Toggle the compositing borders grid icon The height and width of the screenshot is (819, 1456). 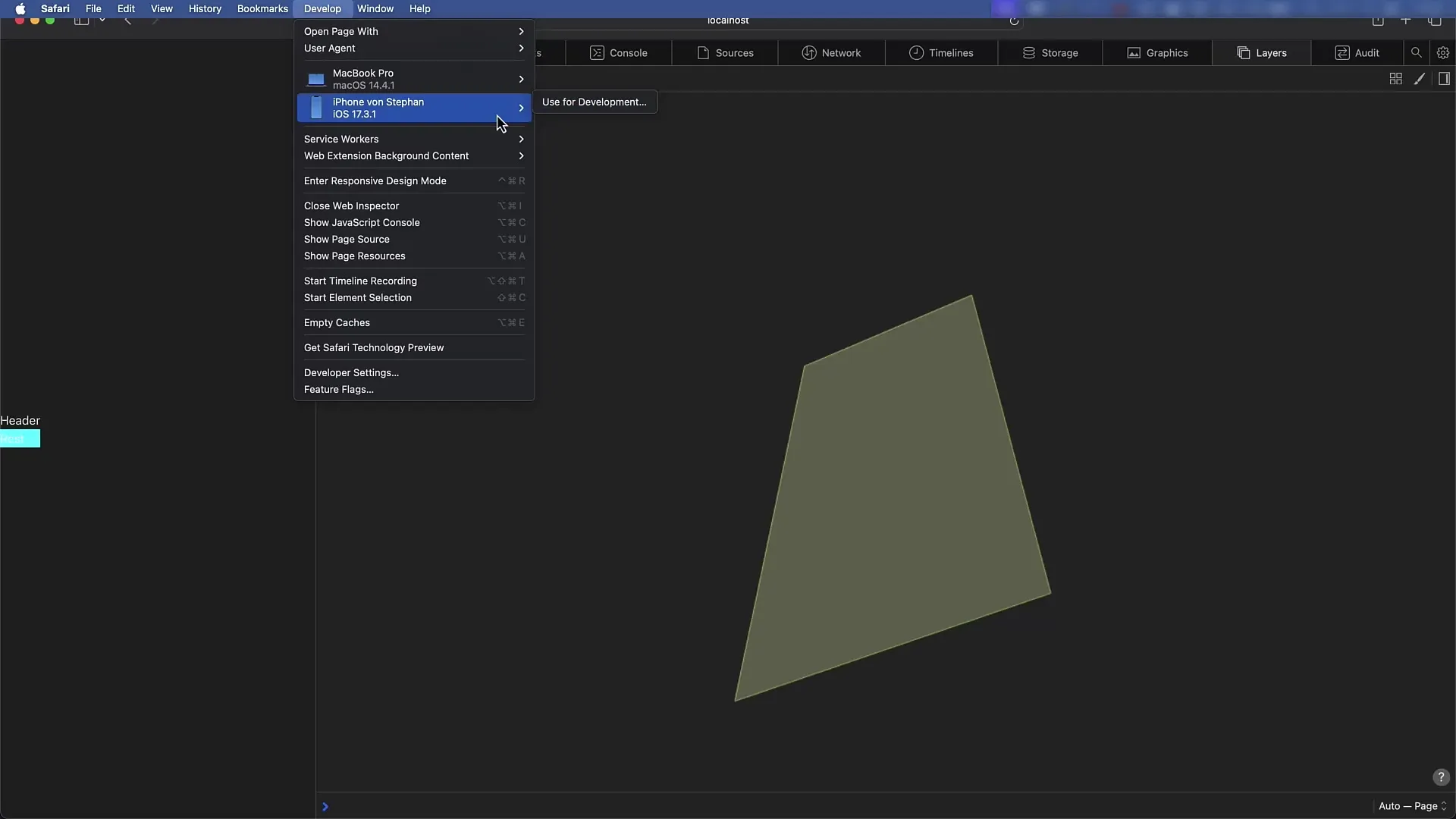(1395, 79)
